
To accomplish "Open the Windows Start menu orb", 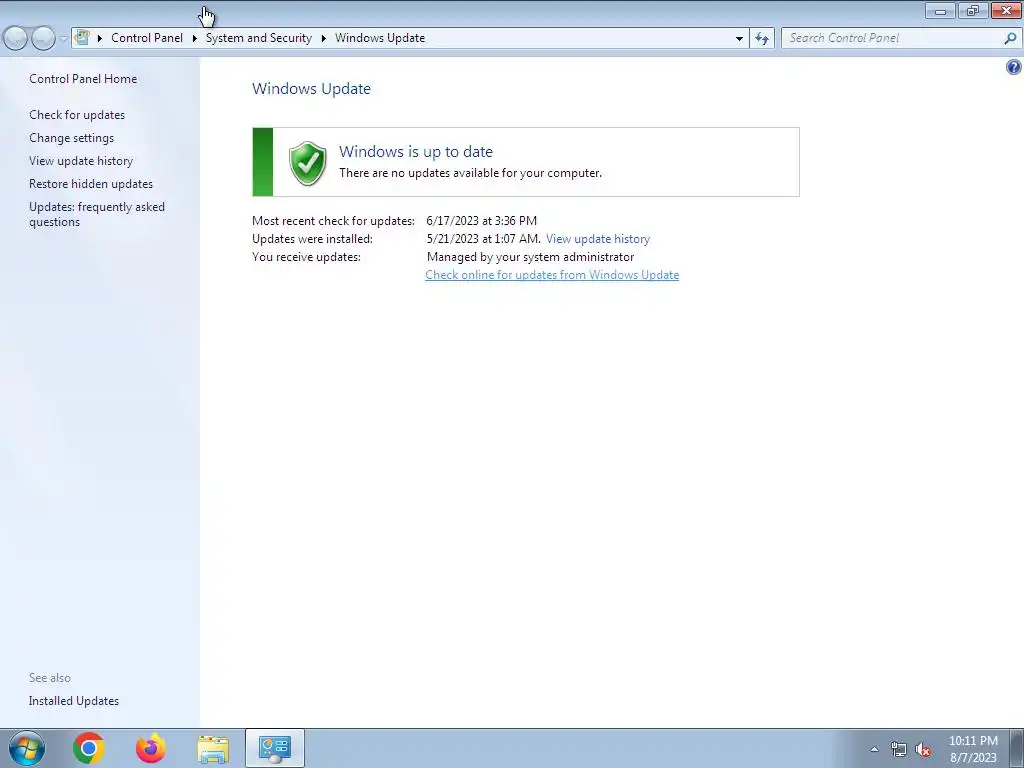I will [x=27, y=748].
